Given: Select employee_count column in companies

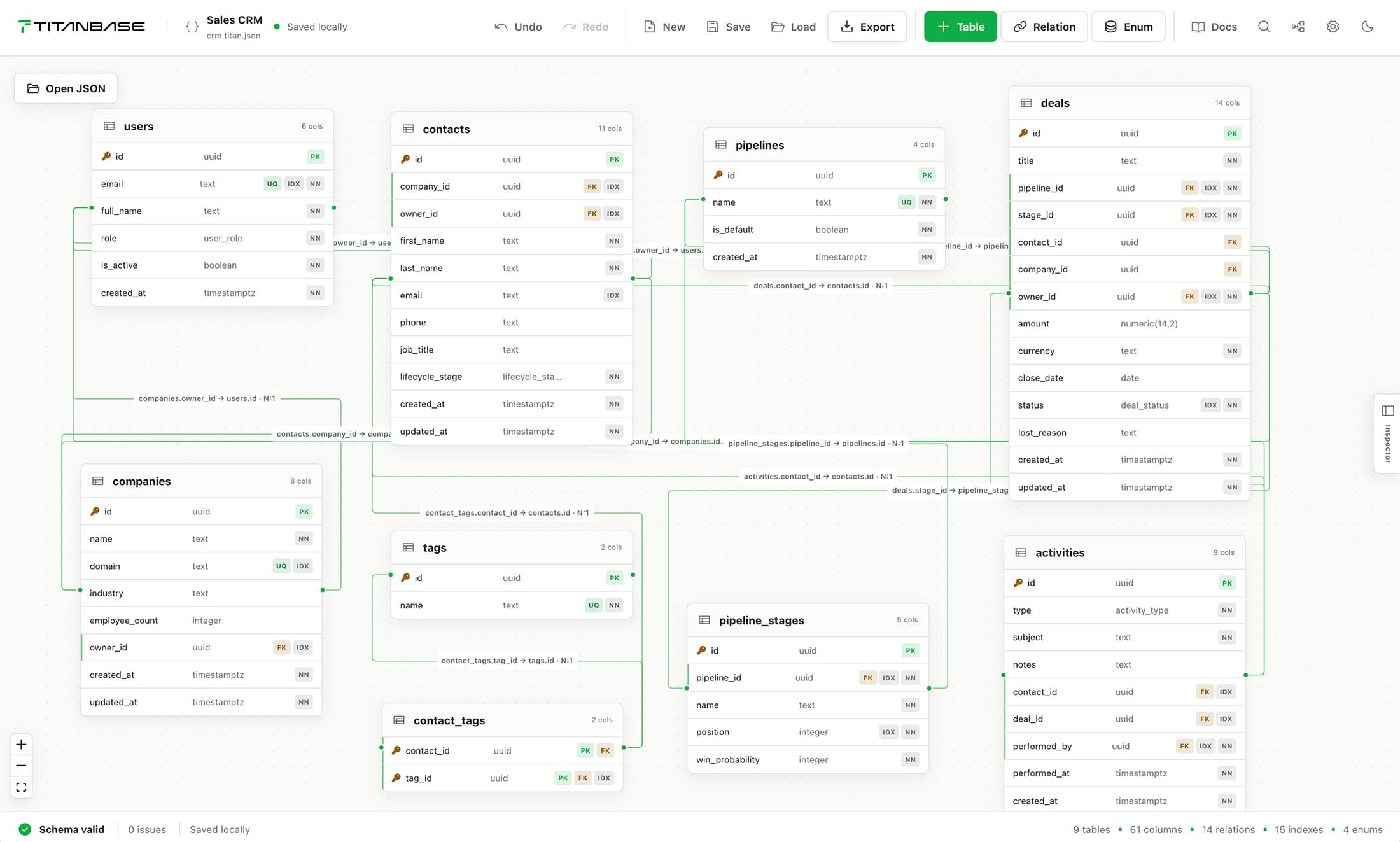Looking at the screenshot, I should click(x=201, y=621).
